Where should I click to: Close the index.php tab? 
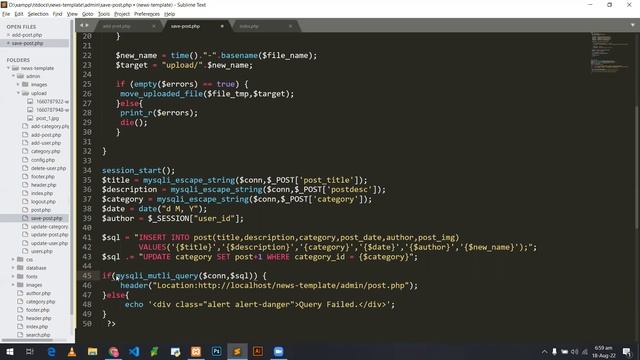click(x=290, y=26)
